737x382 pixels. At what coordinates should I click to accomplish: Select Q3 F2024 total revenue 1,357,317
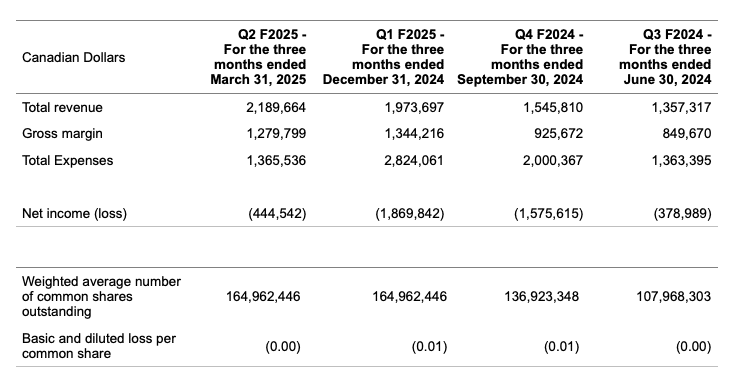pos(682,108)
